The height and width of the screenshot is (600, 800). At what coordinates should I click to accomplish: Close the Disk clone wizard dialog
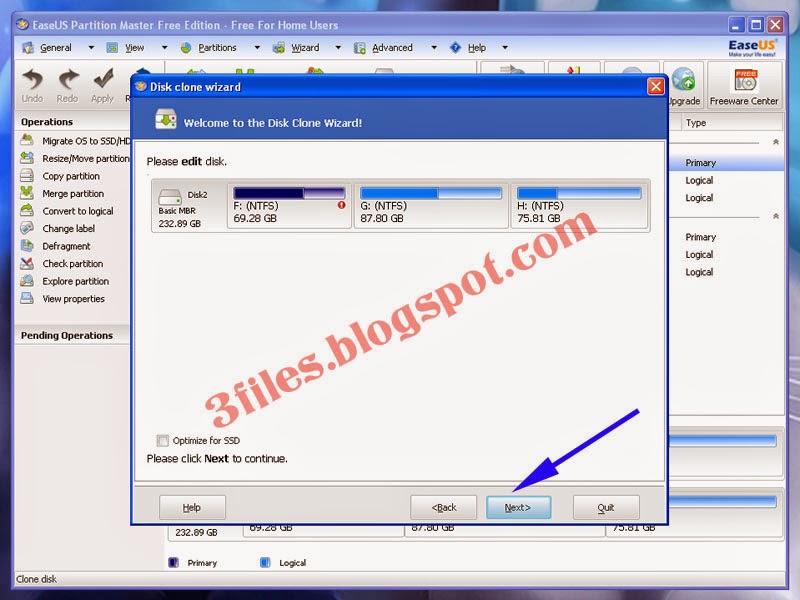(x=656, y=87)
